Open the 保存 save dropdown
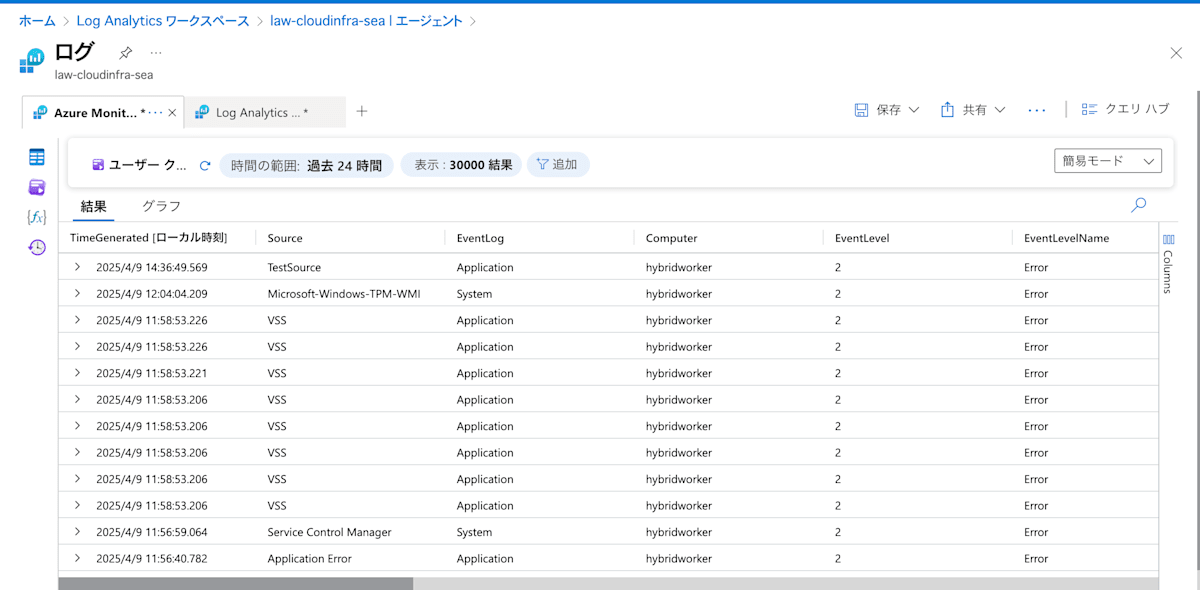Image resolution: width=1200 pixels, height=590 pixels. [x=886, y=110]
